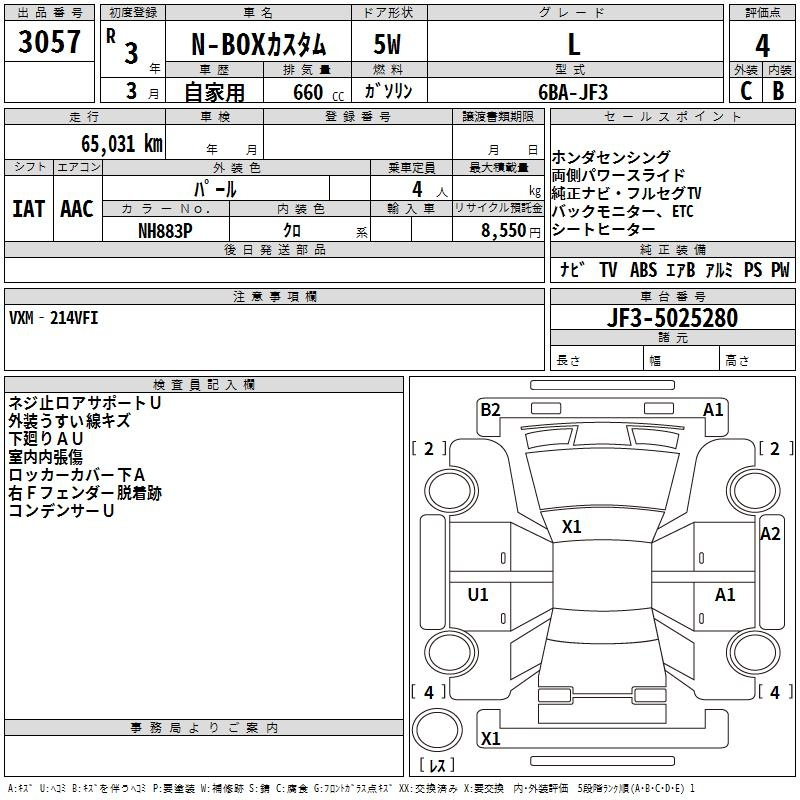Select the mileage value 65,031 km
The image size is (800, 800).
coord(112,144)
